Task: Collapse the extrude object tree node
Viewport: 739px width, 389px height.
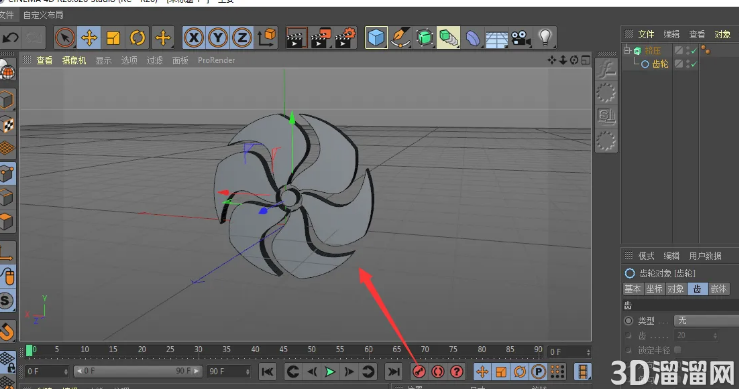Action: coord(627,50)
